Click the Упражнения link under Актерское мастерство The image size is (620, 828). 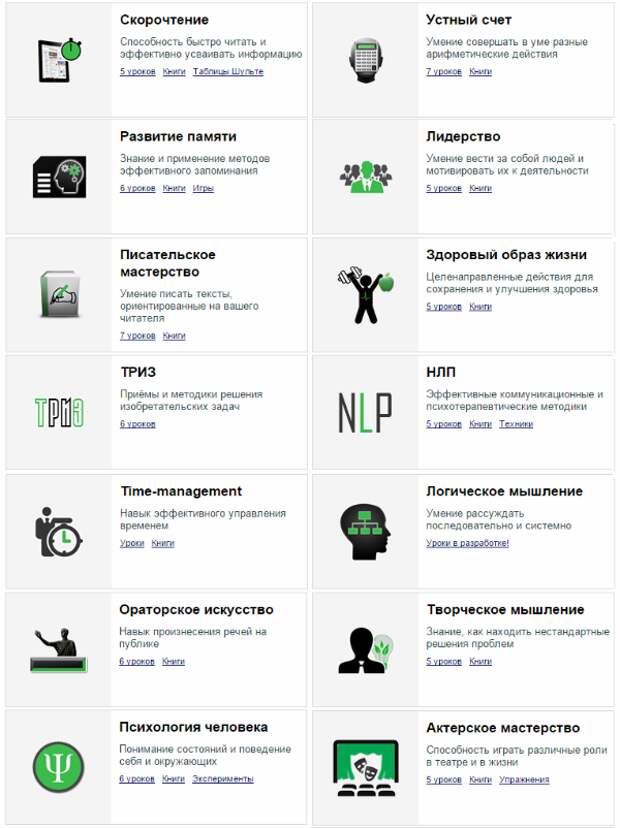coord(524,779)
